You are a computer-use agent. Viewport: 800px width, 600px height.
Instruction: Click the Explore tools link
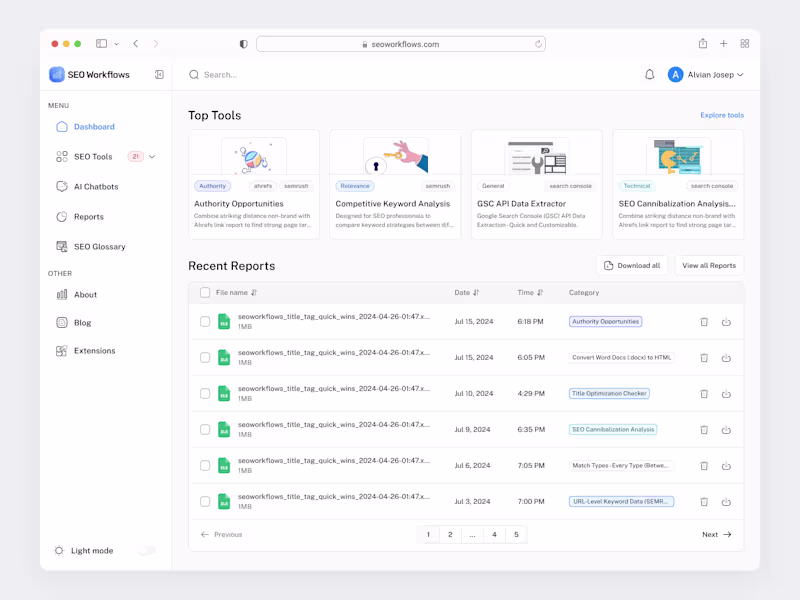tap(722, 115)
